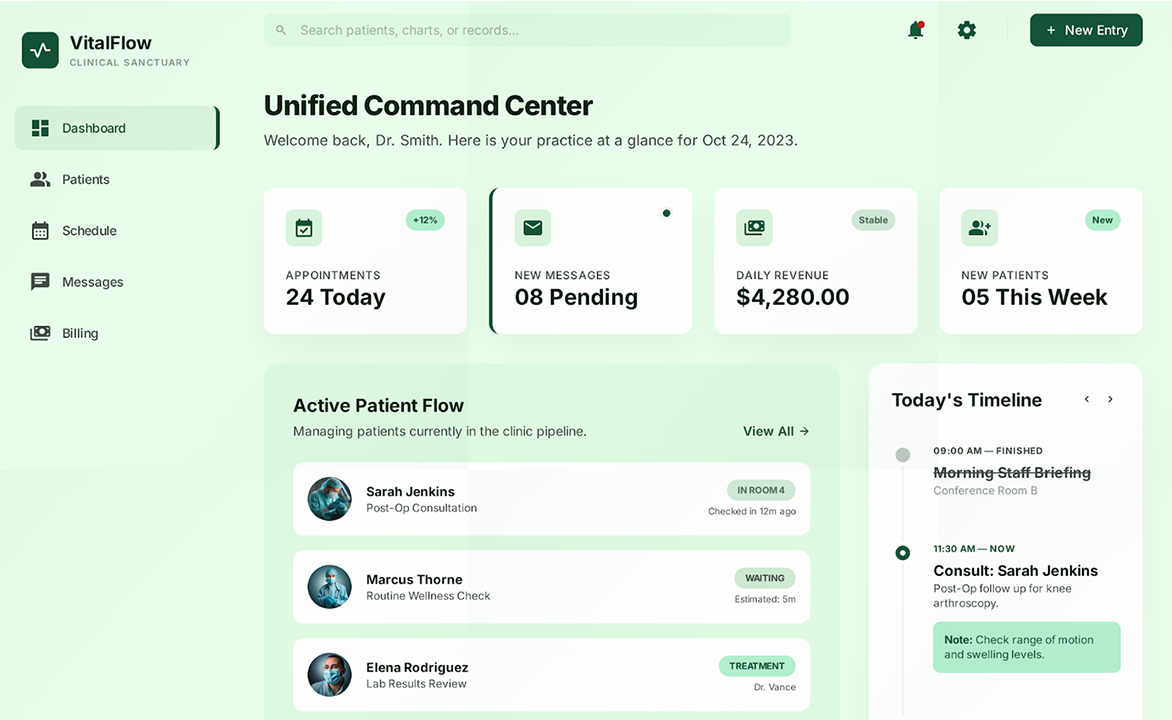
Task: Select the Dashboard tab in the sidebar
Action: pyautogui.click(x=94, y=128)
